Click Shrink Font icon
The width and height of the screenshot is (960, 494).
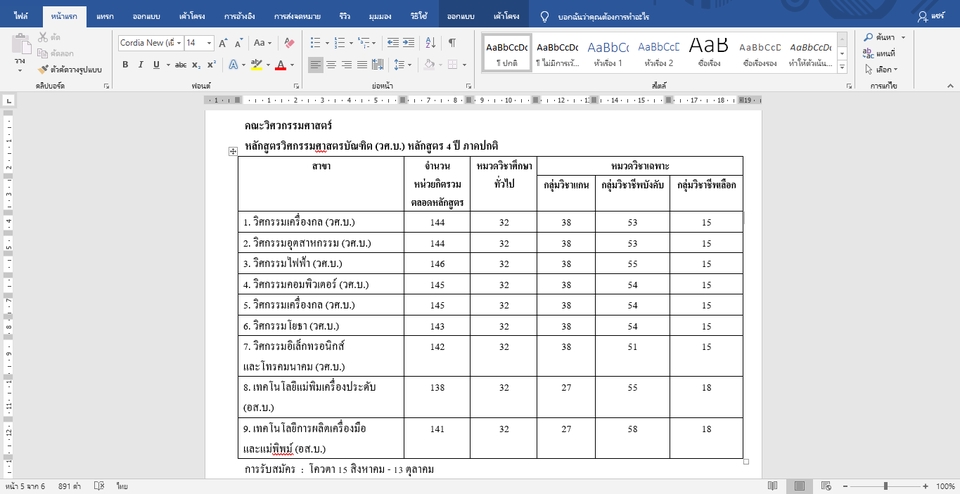tap(239, 43)
